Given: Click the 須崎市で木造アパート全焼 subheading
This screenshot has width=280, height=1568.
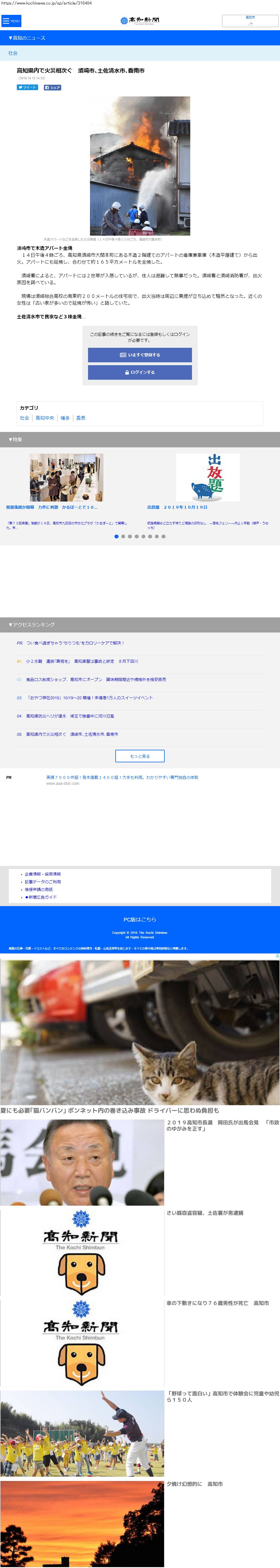Looking at the screenshot, I should (44, 248).
